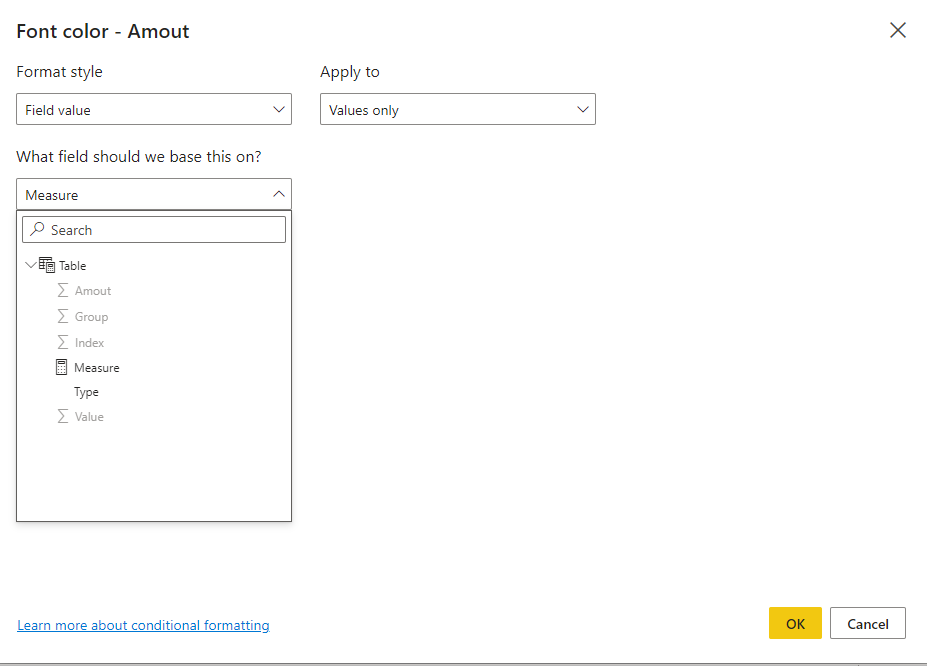Click the Table label in the tree

(73, 266)
